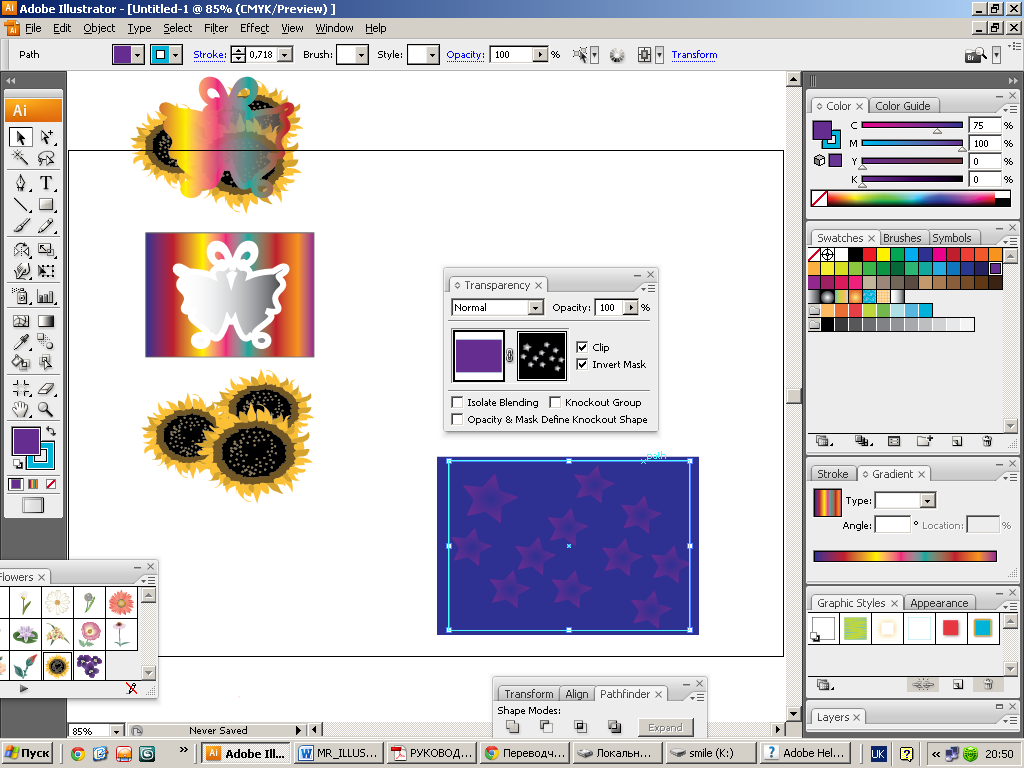Viewport: 1024px width, 768px height.
Task: Delete swatch trash icon in Swatches panel
Action: pos(987,441)
